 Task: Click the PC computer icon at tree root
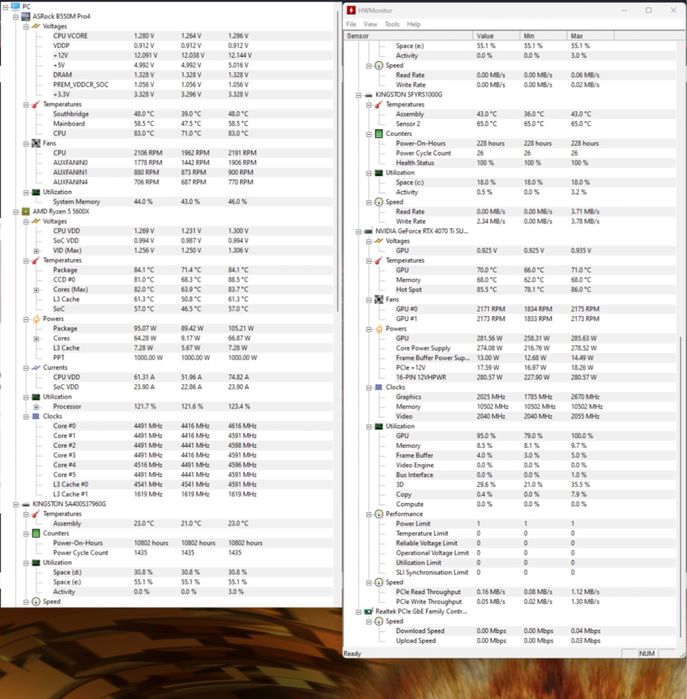pyautogui.click(x=16, y=6)
